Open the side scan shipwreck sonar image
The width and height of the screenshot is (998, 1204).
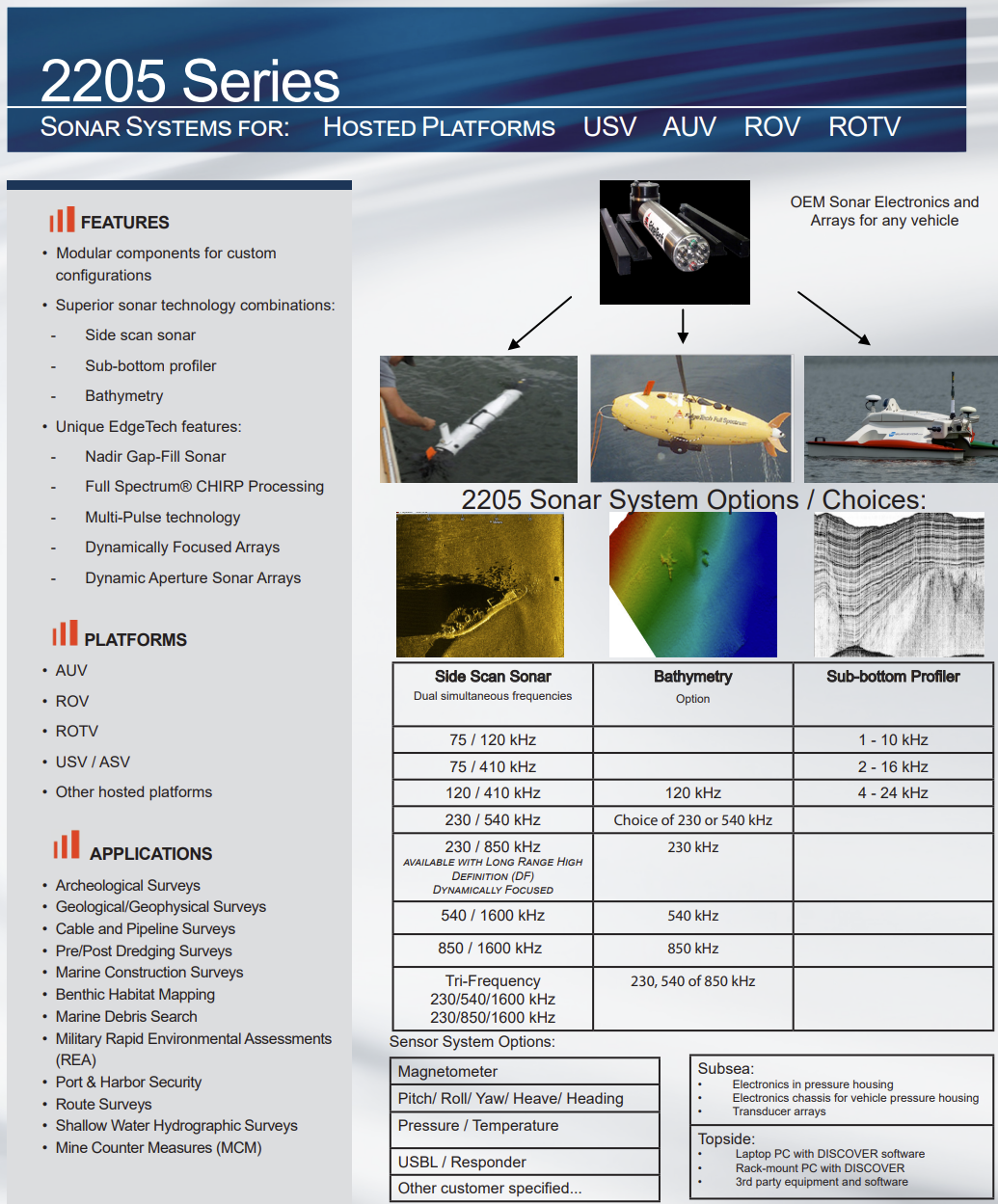pyautogui.click(x=479, y=585)
